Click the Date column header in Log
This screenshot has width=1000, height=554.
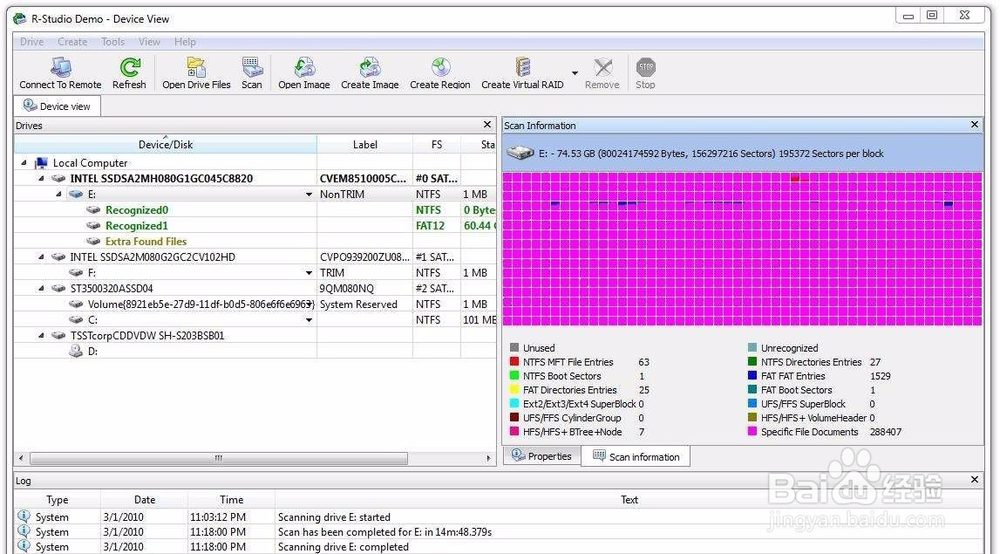144,499
